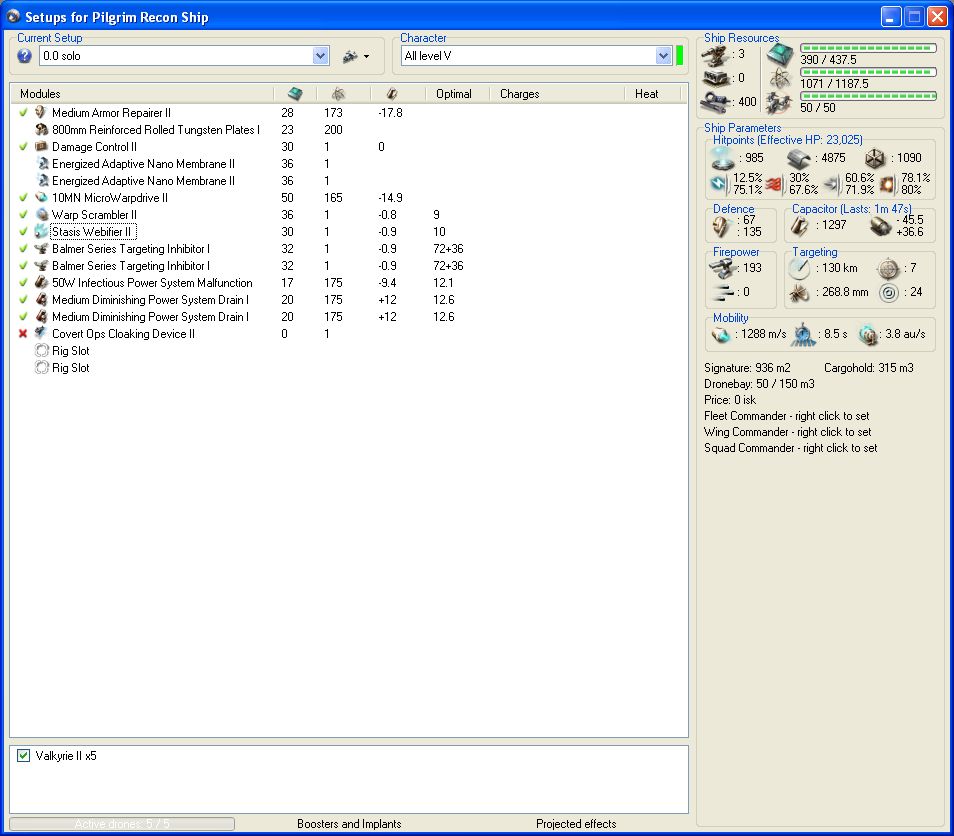Viewport: 954px width, 836px height.
Task: Click the drone bandwidth bar 50 / 50
Action: 868,96
